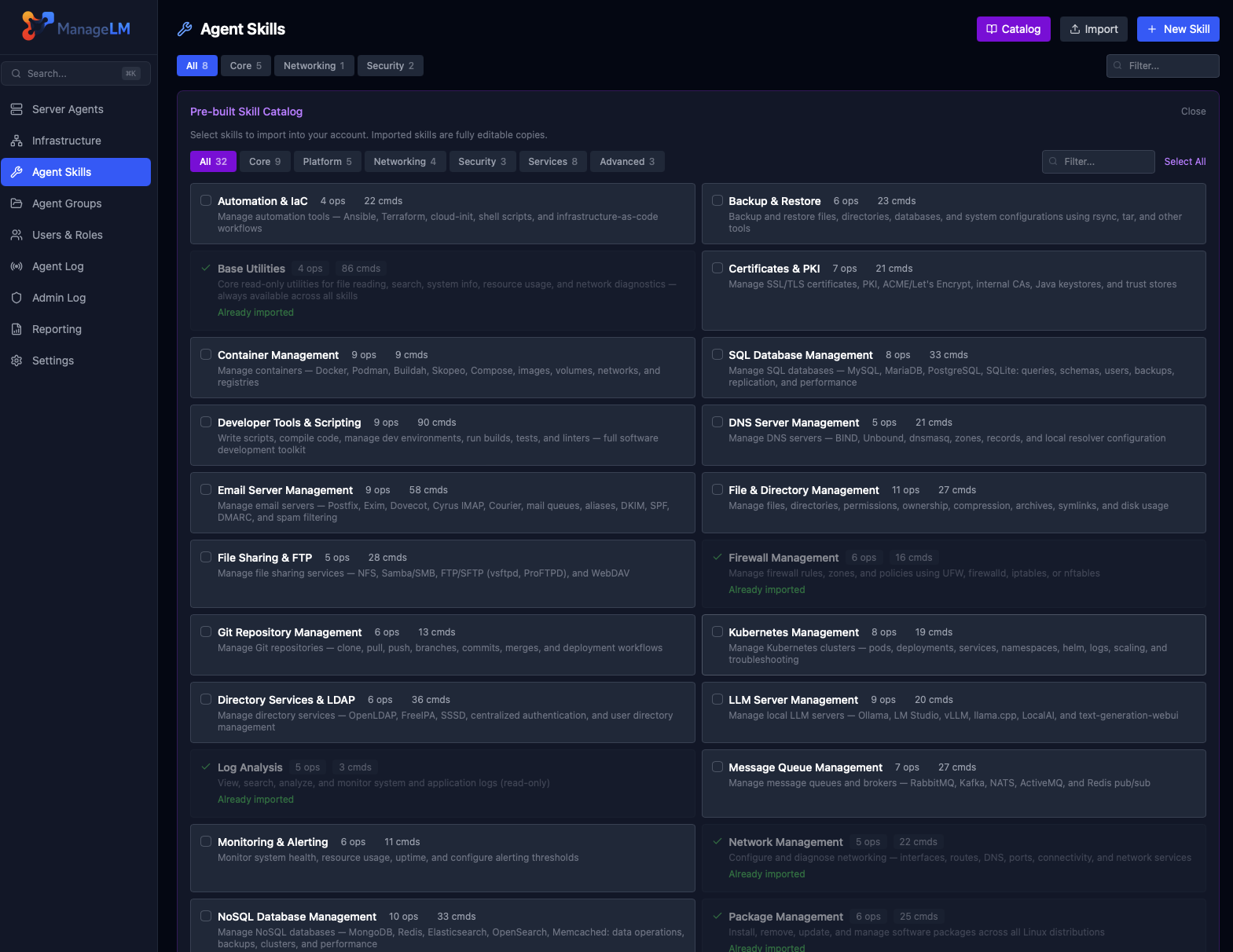Click the Admin Log shield icon
The image size is (1233, 952).
click(x=17, y=298)
